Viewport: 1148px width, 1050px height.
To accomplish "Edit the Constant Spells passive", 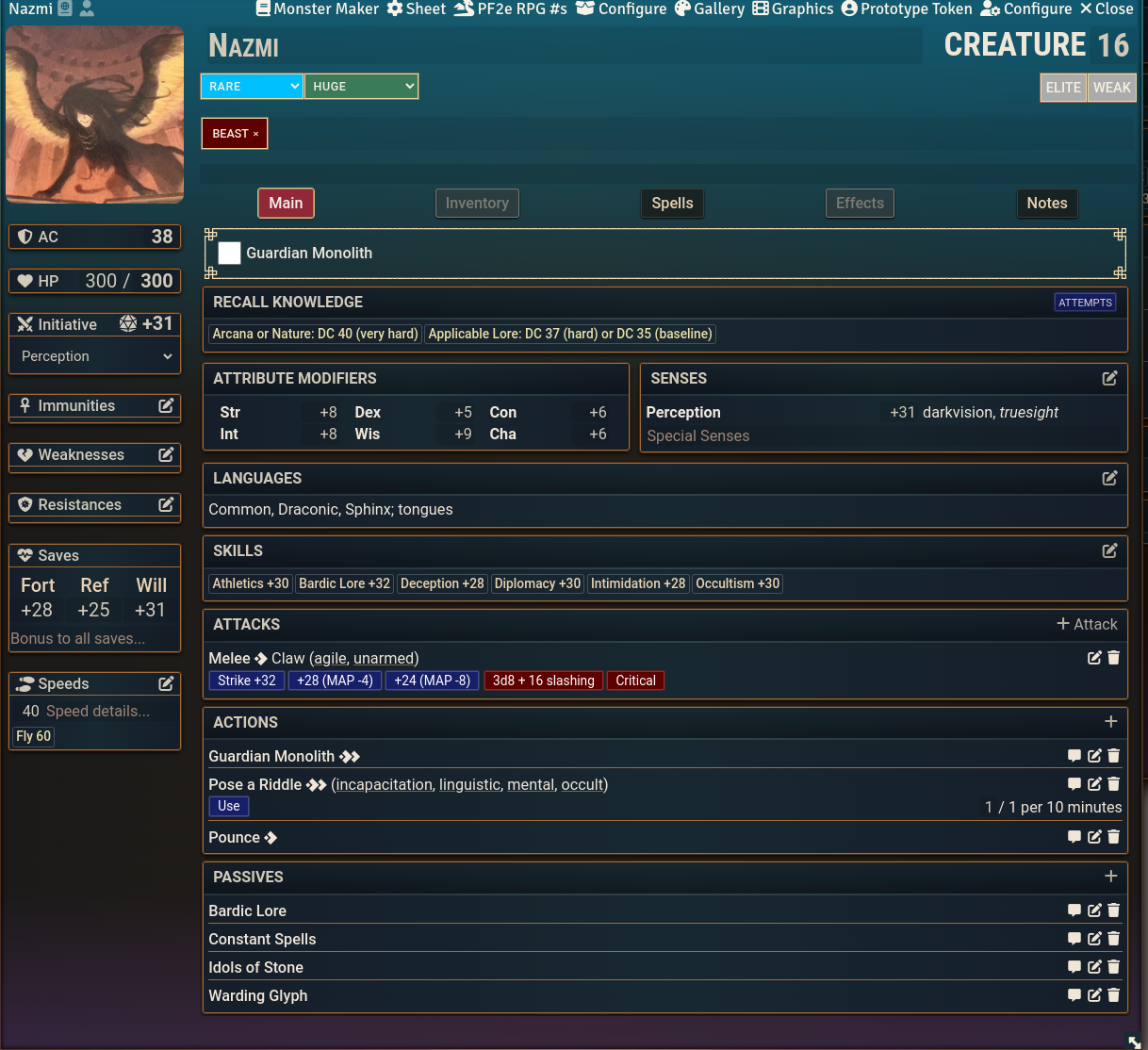I will [1094, 939].
